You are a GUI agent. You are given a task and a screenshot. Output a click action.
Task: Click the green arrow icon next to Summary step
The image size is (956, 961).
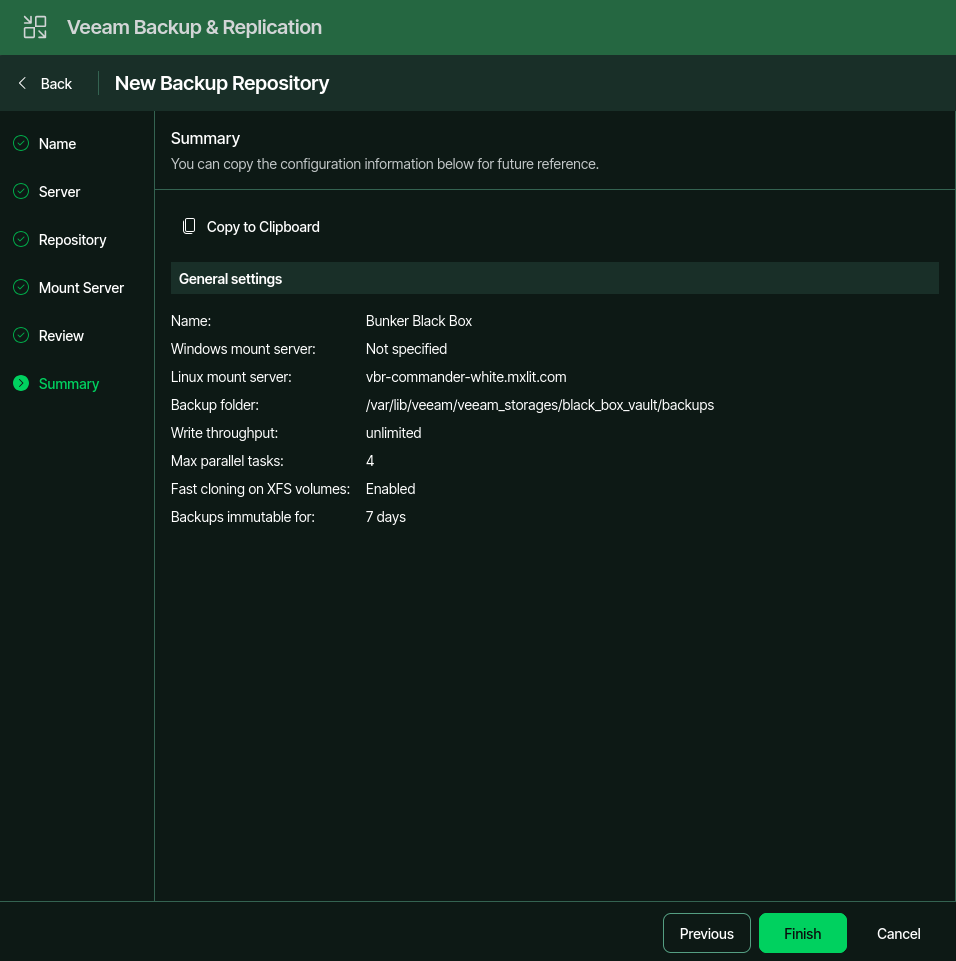coord(21,383)
